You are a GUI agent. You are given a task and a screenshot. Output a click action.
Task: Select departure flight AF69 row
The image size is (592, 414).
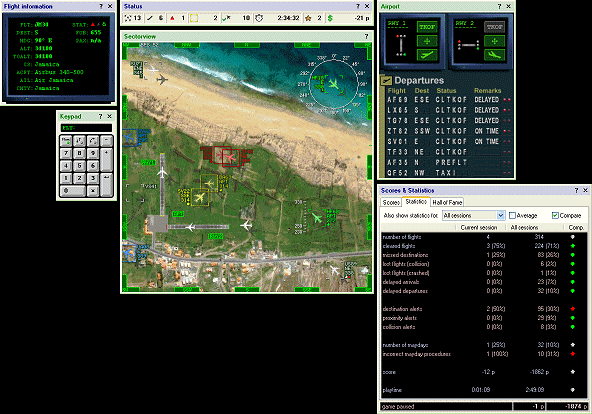449,100
